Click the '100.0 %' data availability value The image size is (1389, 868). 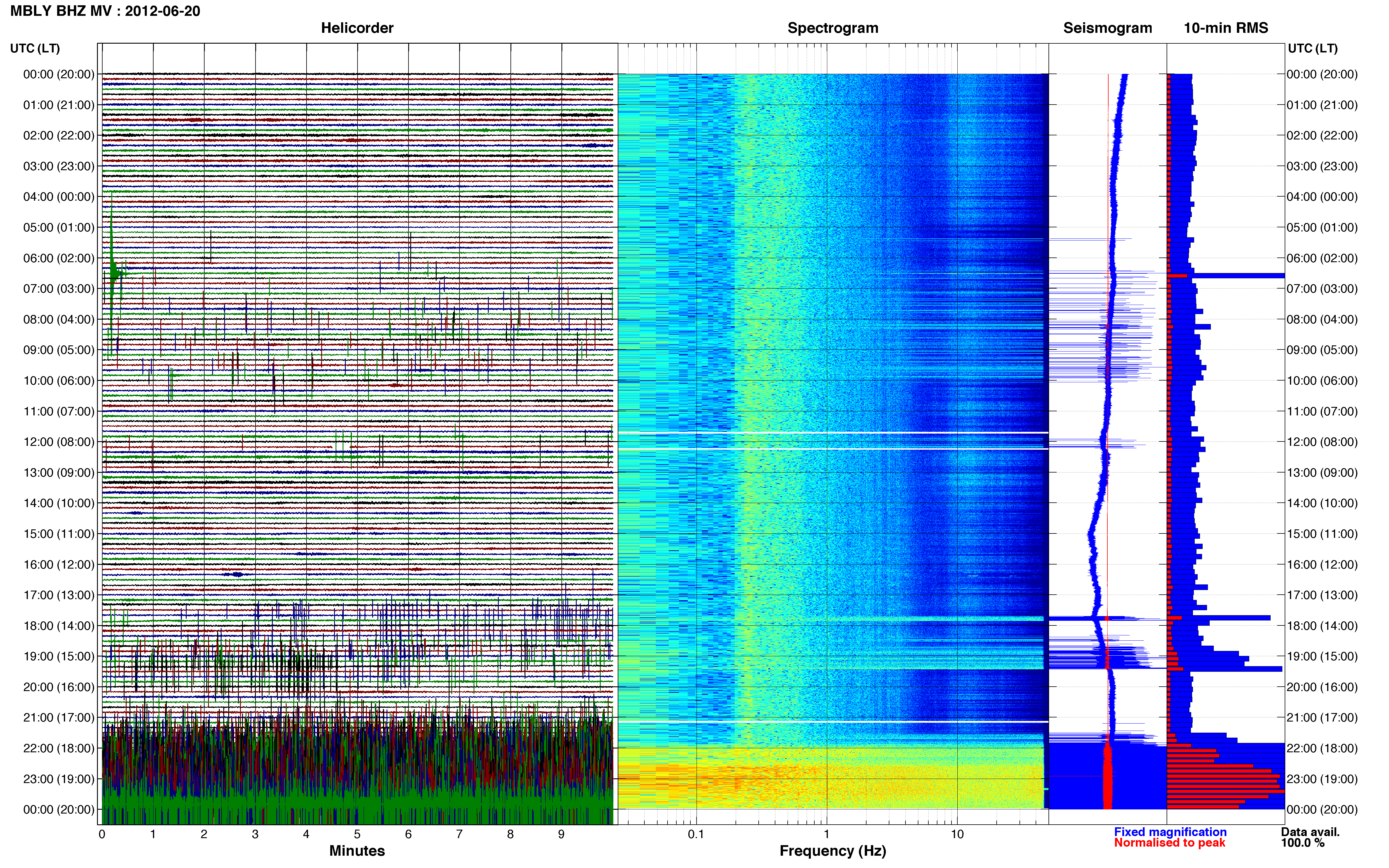(1302, 843)
